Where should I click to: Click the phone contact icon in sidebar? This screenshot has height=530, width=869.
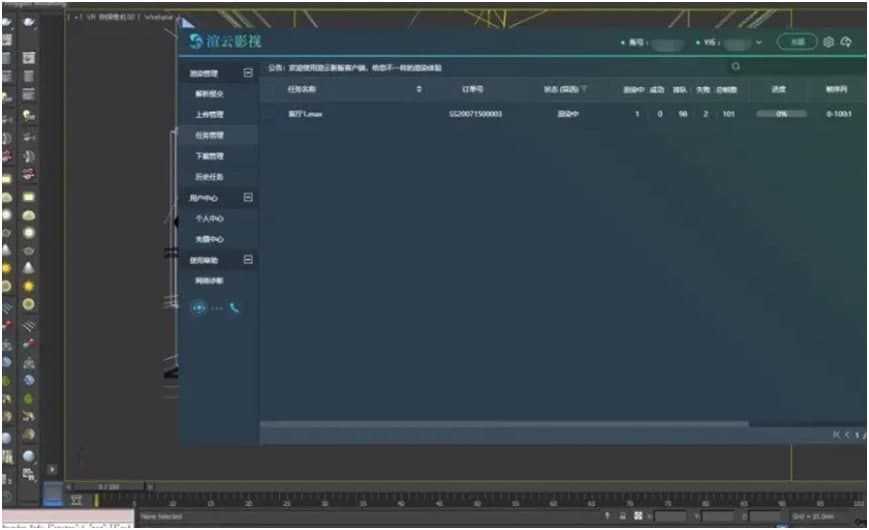click(x=234, y=308)
